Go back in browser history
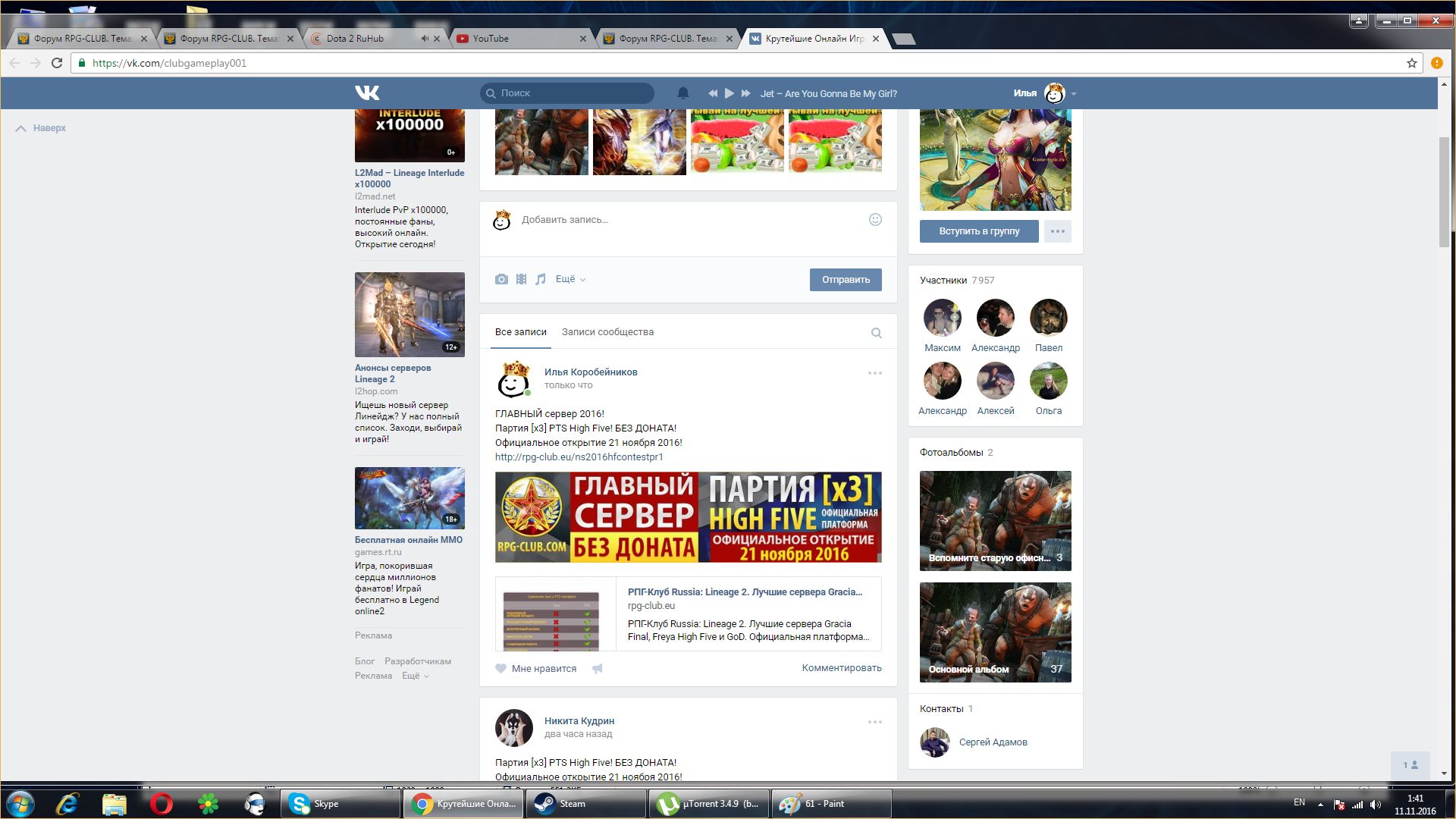 pyautogui.click(x=14, y=63)
